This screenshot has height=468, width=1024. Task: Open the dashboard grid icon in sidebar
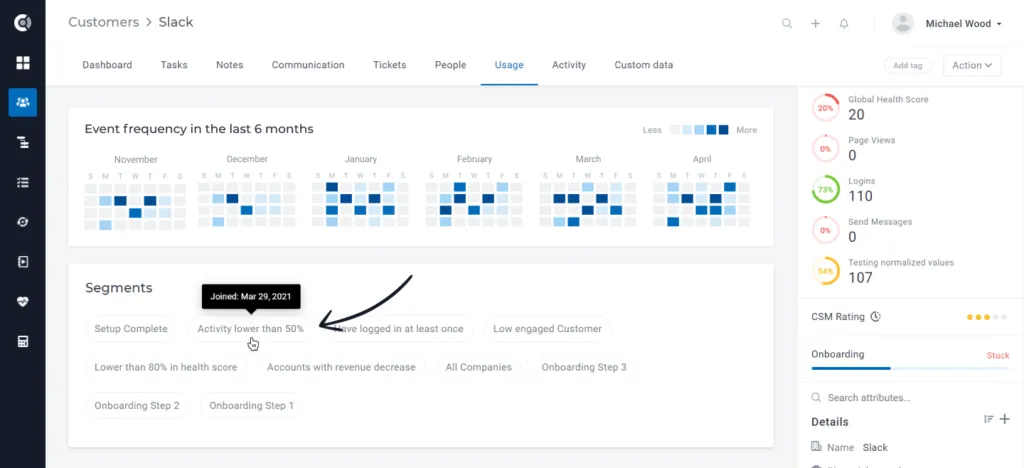coord(23,63)
